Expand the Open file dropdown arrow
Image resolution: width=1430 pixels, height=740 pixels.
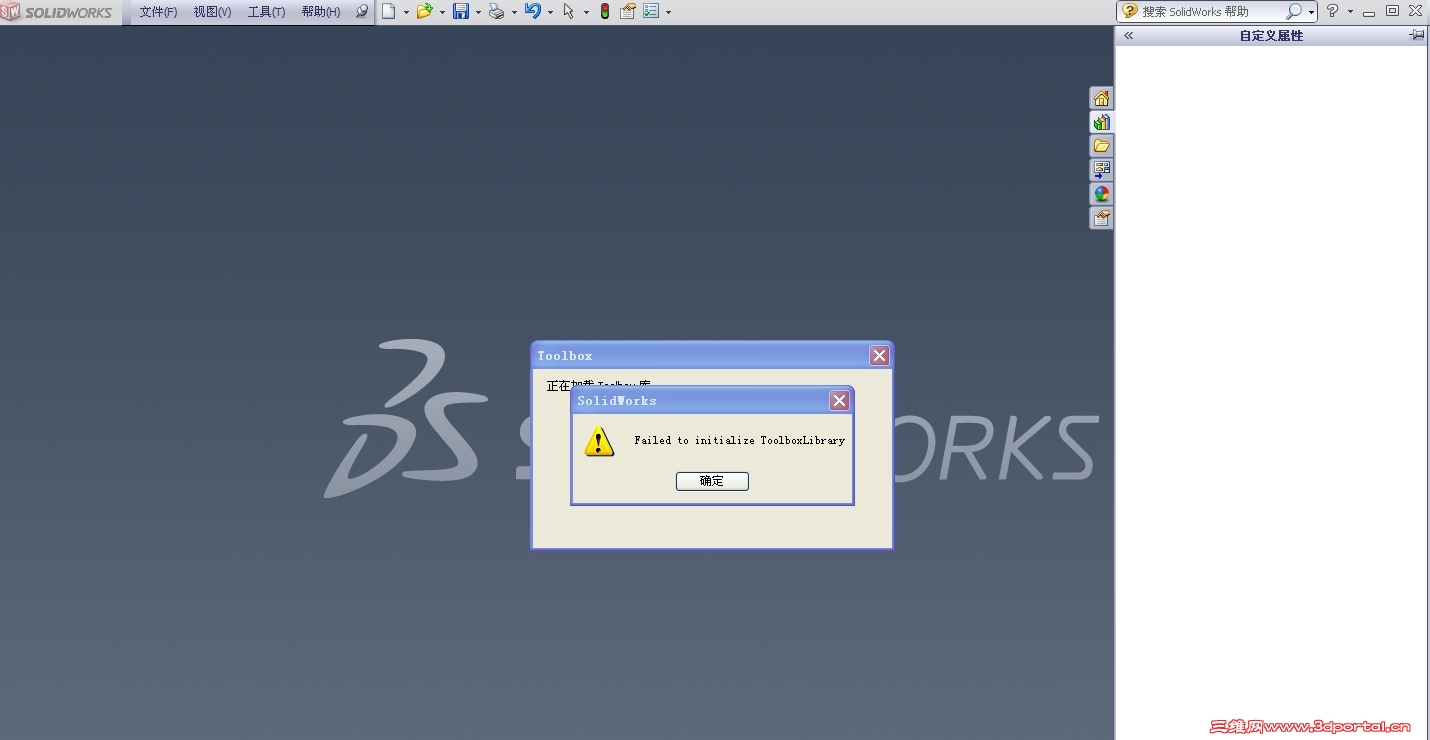click(x=442, y=13)
